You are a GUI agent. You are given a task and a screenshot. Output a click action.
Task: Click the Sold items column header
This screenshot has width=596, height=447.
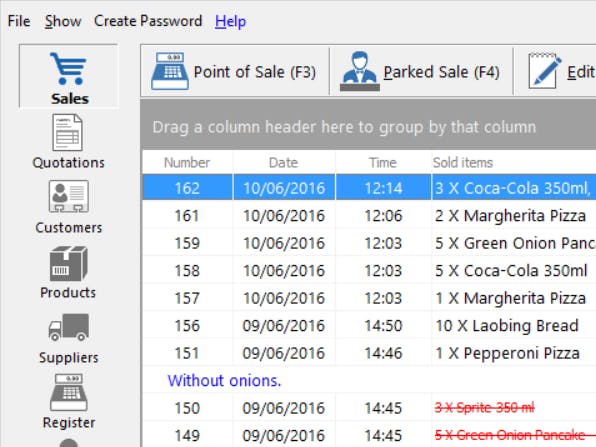pos(463,162)
